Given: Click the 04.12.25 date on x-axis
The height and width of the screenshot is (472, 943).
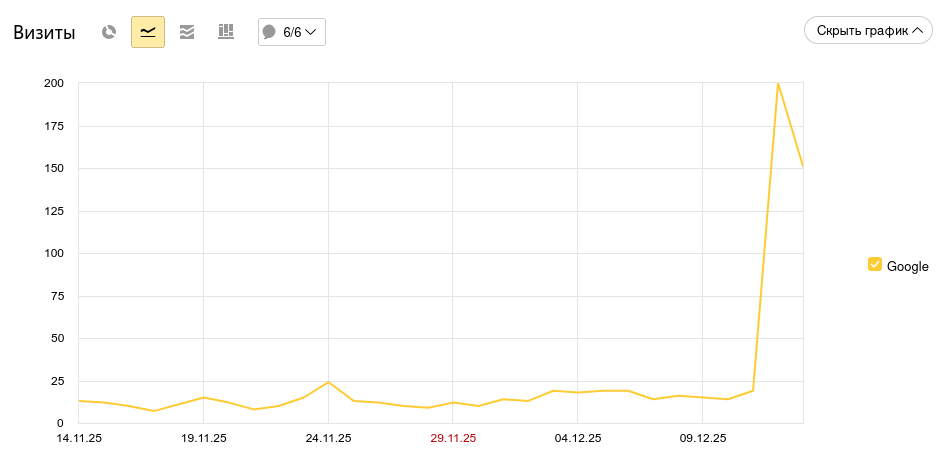Looking at the screenshot, I should tap(578, 438).
